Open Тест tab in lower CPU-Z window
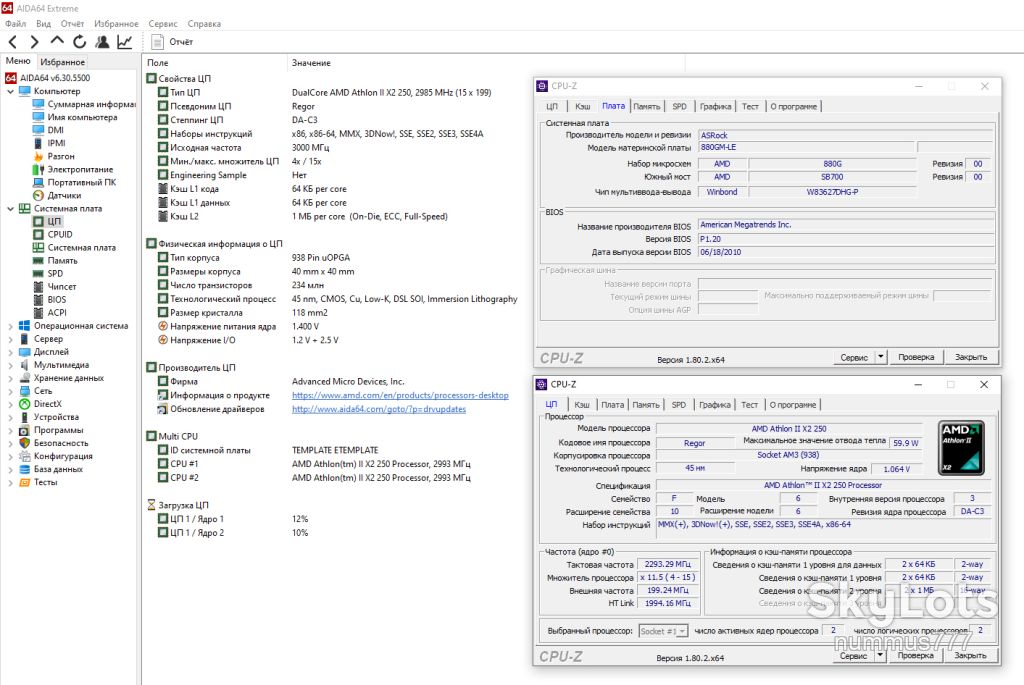The height and width of the screenshot is (685, 1024). [750, 405]
